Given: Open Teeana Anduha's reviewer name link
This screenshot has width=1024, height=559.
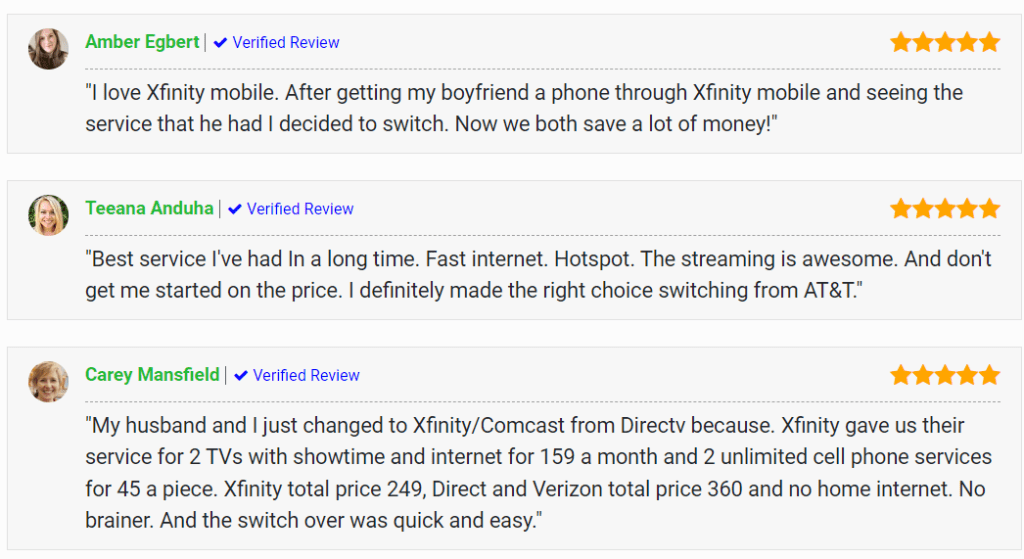Looking at the screenshot, I should click(x=149, y=208).
